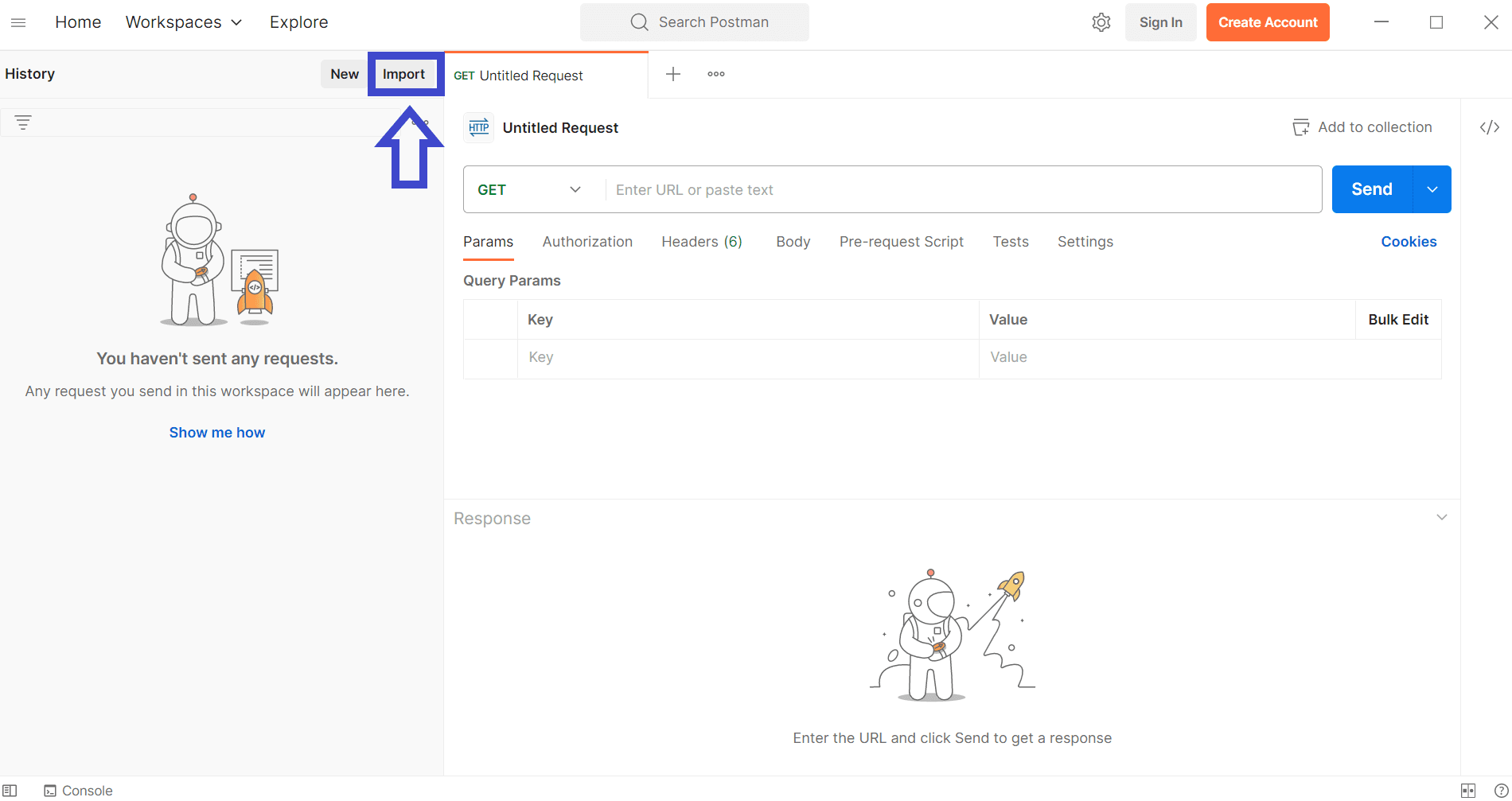Open the Console from the status bar
This screenshot has width=1512, height=801.
pos(78,790)
